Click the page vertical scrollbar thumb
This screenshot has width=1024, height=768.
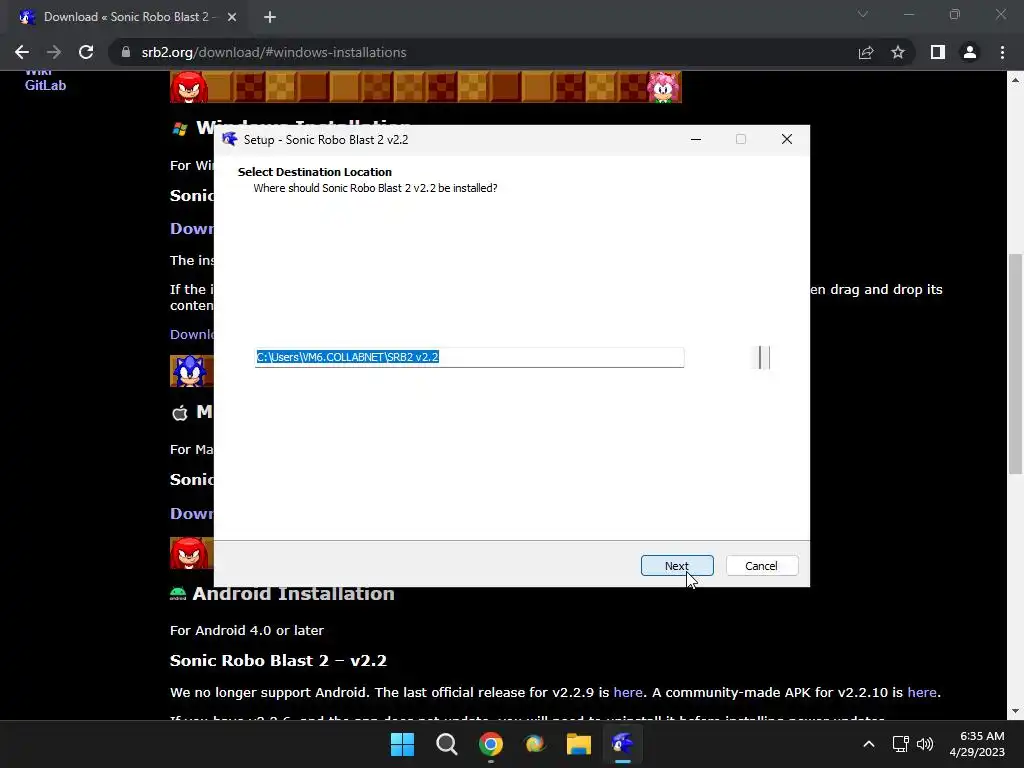(x=1015, y=364)
